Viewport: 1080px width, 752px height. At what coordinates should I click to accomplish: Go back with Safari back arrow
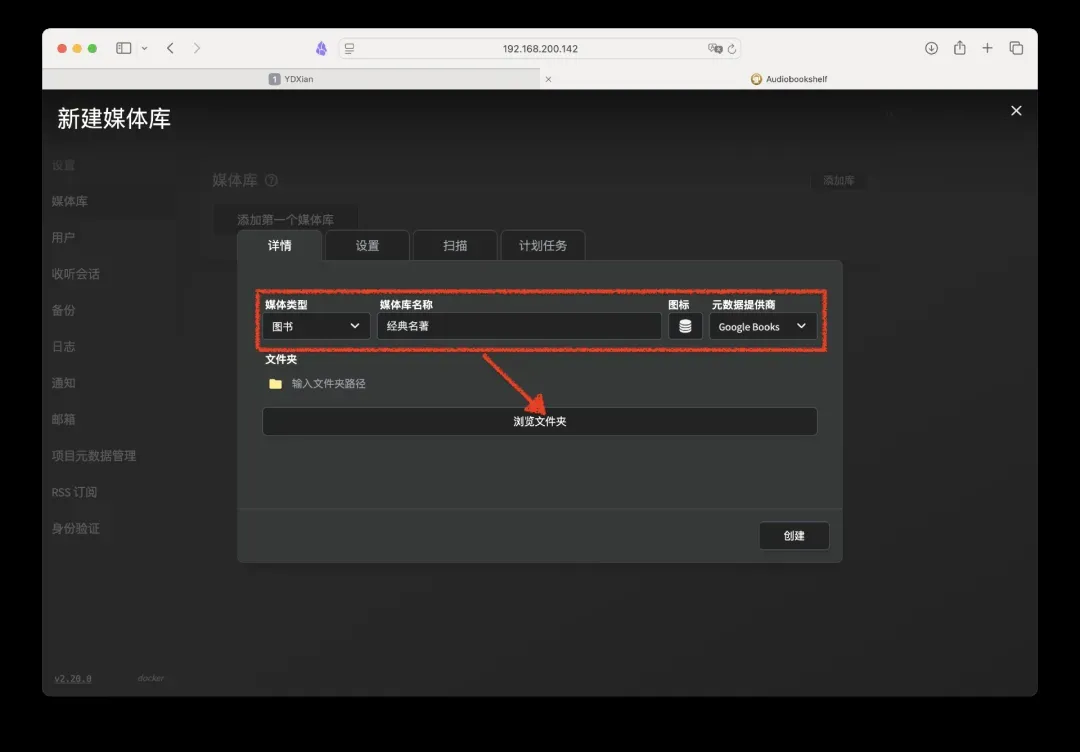click(x=170, y=48)
